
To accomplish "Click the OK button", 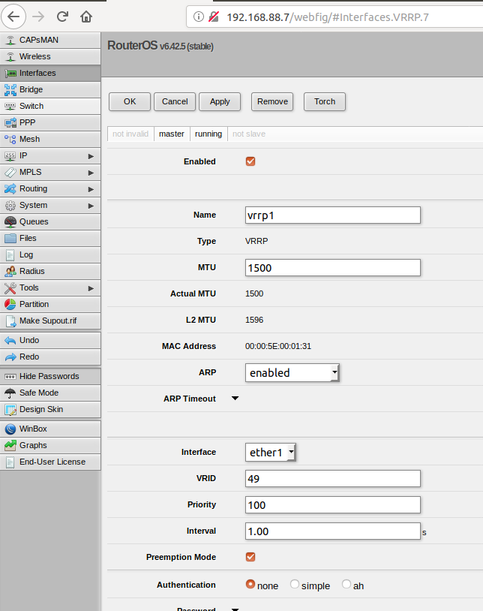I will coord(130,102).
